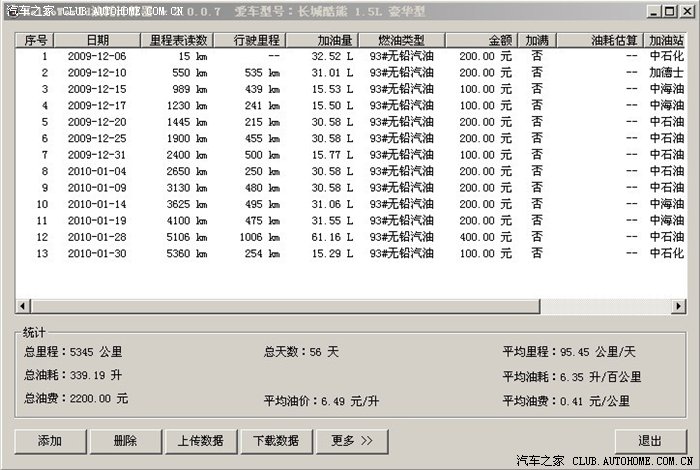Click the 添加 button
Screen dimensions: 700x470
pos(49,441)
